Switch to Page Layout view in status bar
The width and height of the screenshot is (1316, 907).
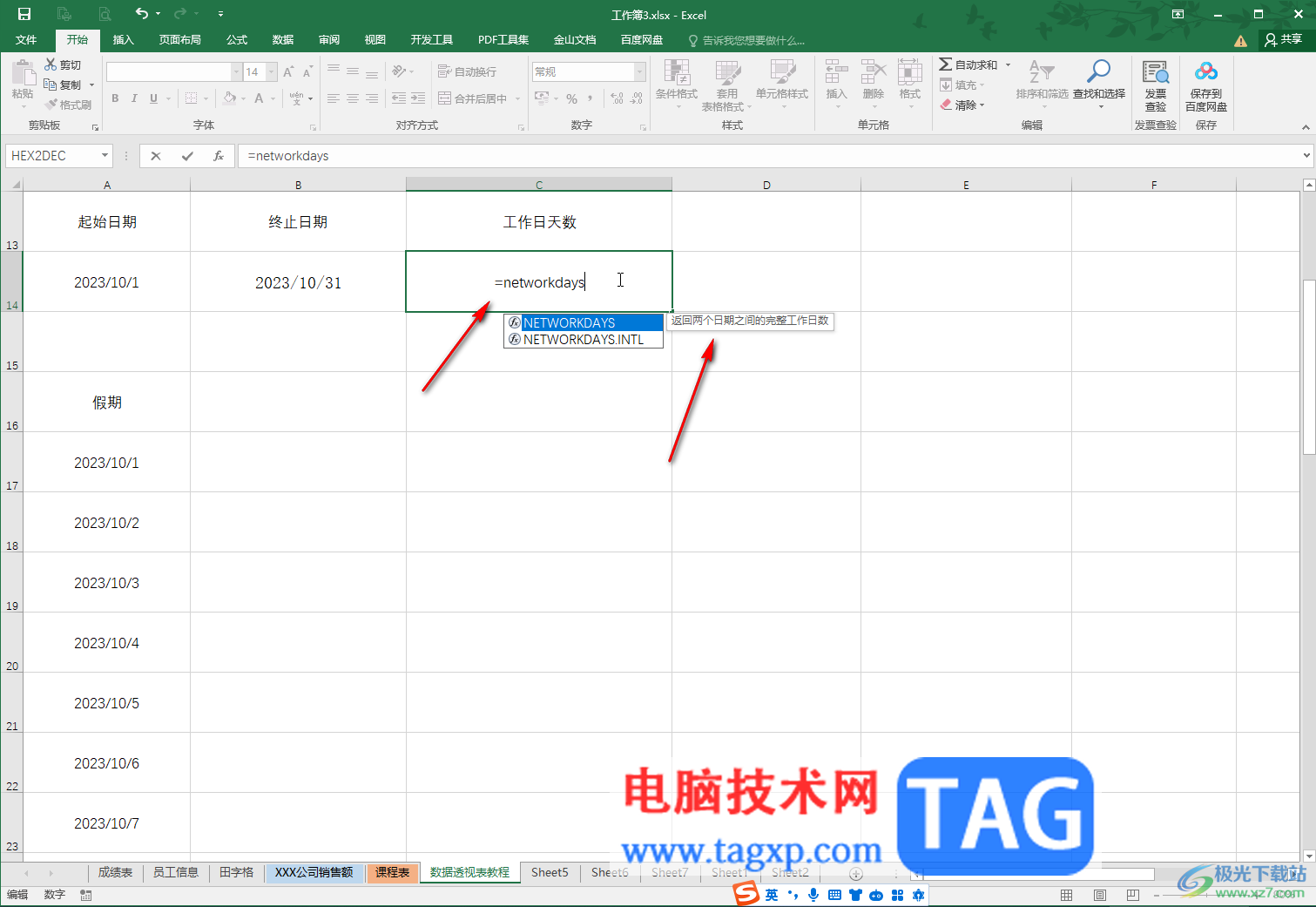(1099, 895)
